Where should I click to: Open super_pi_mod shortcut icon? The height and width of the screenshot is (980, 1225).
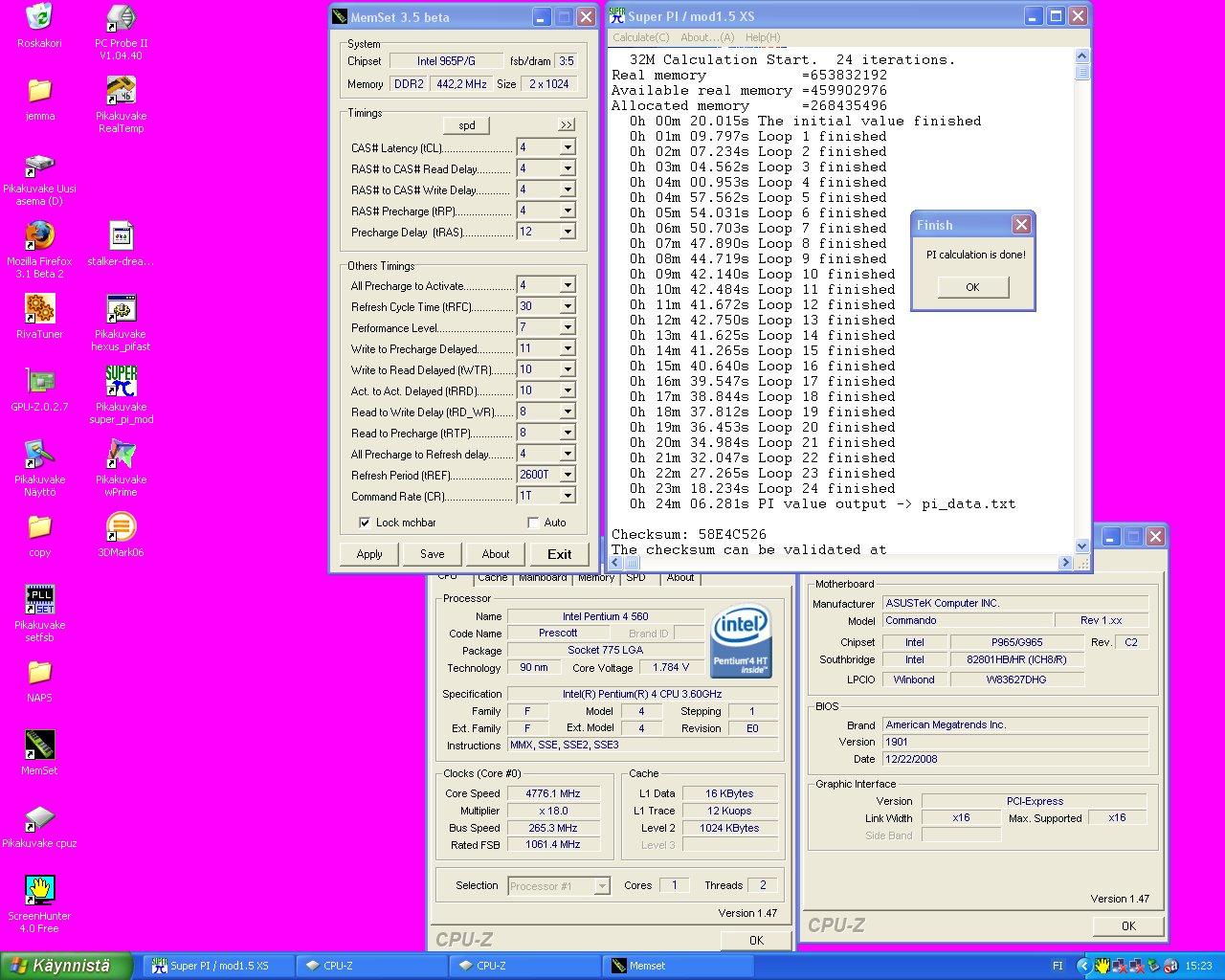[121, 381]
